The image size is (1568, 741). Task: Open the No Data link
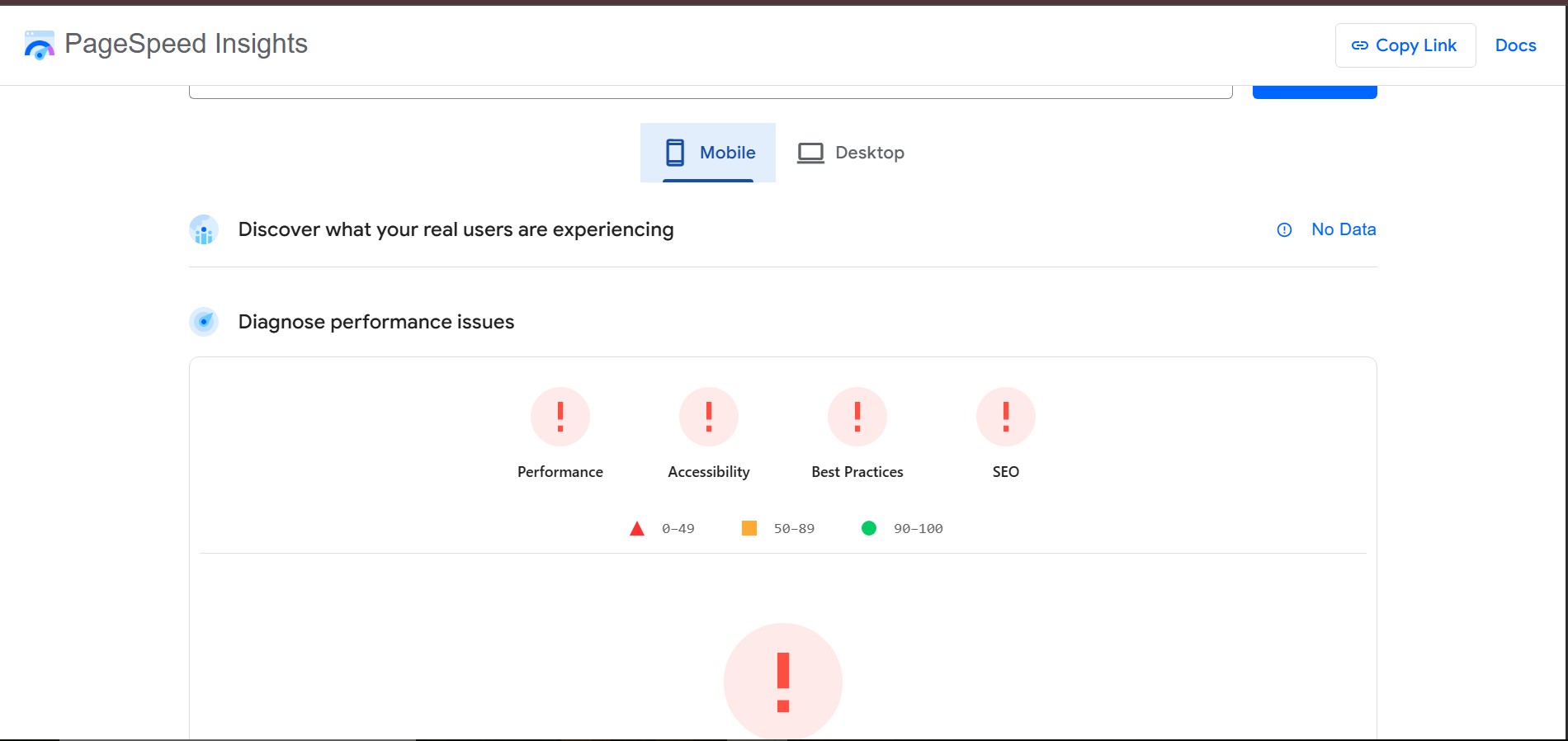(1343, 229)
